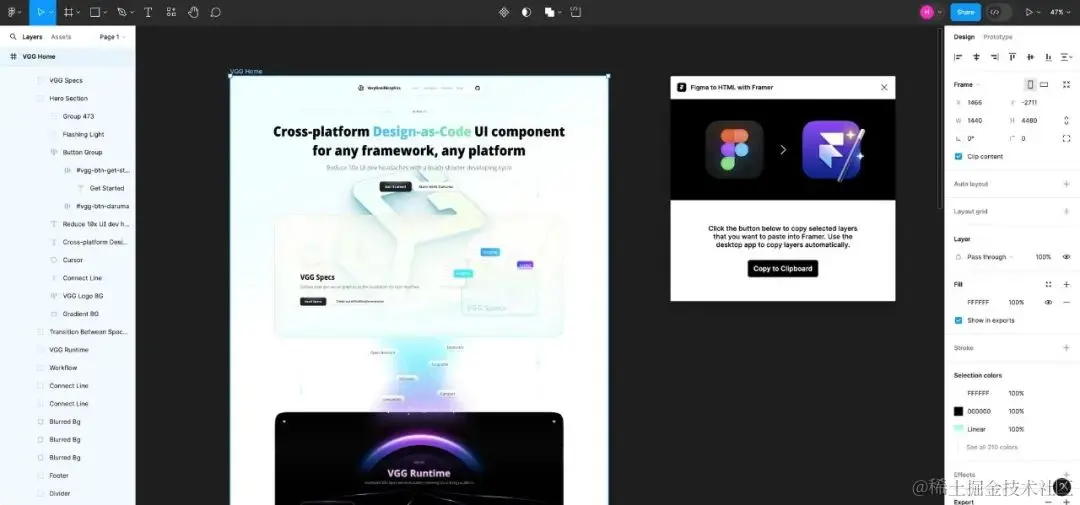The height and width of the screenshot is (505, 1080).
Task: Select the Comment tool
Action: coord(216,12)
